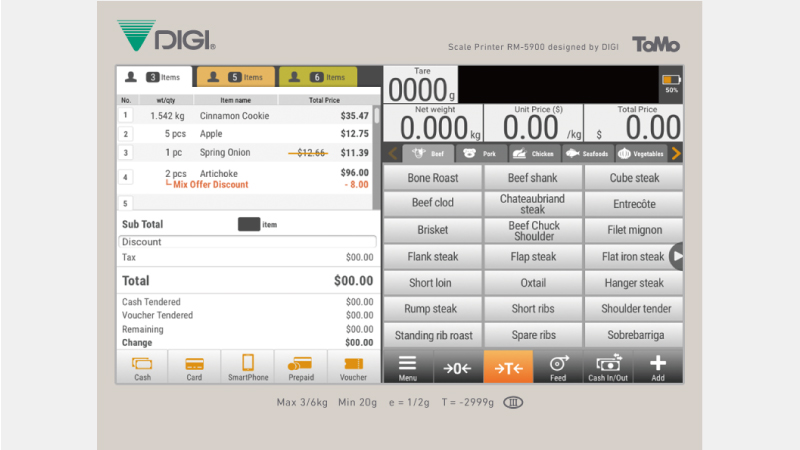Select Cash payment method
The image size is (800, 450).
(x=142, y=367)
